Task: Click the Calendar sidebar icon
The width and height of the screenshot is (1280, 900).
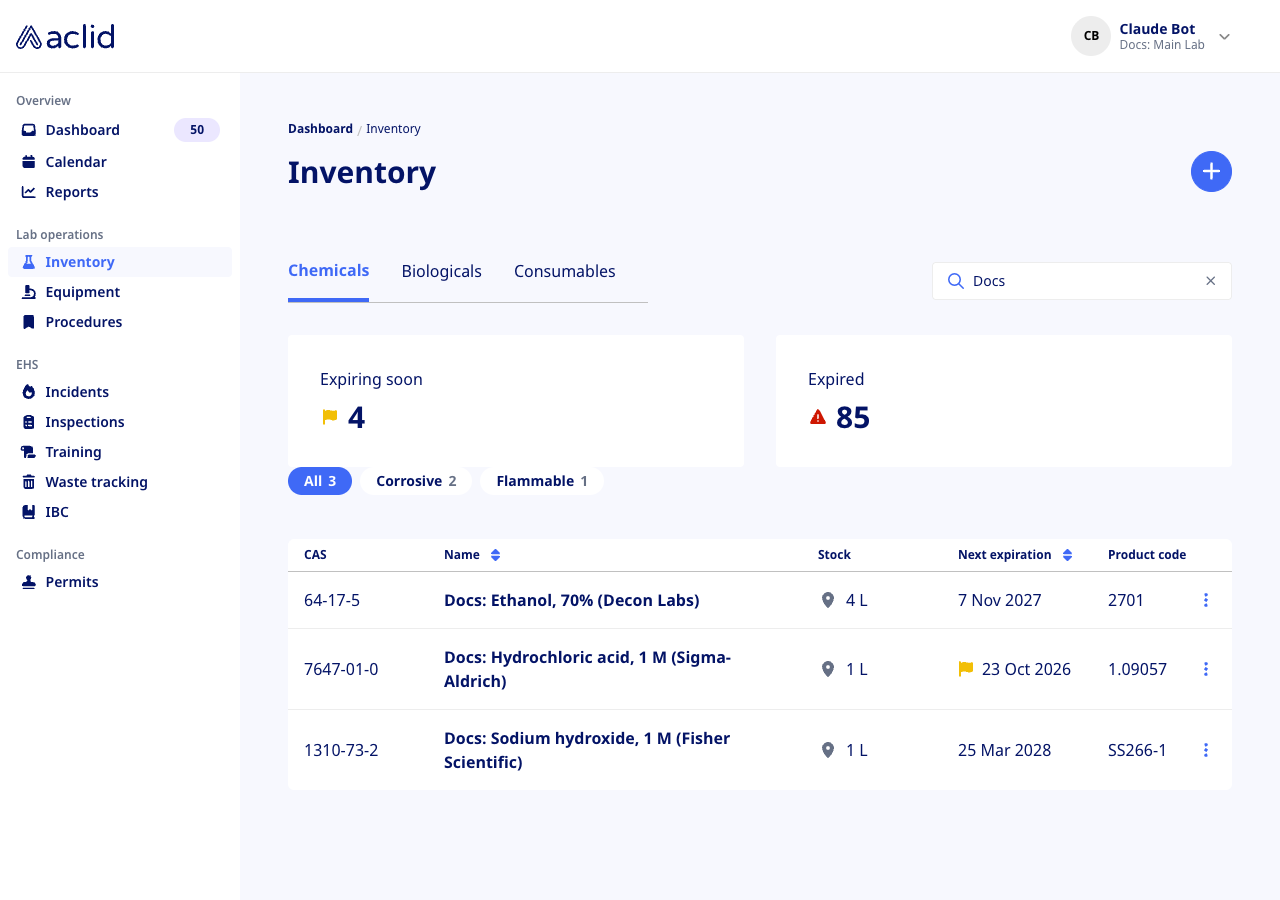Action: pos(29,162)
